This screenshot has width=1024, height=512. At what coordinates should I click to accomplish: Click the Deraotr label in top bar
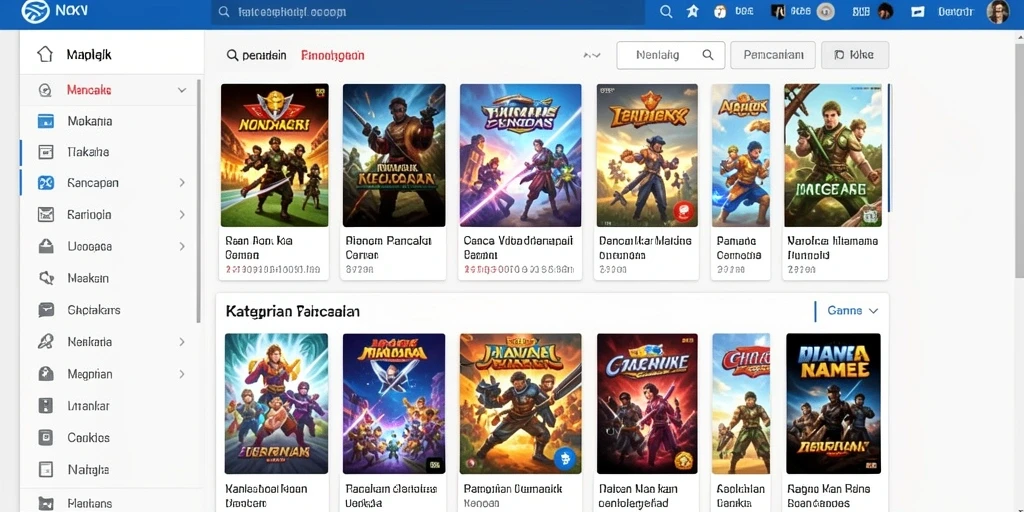[x=956, y=12]
